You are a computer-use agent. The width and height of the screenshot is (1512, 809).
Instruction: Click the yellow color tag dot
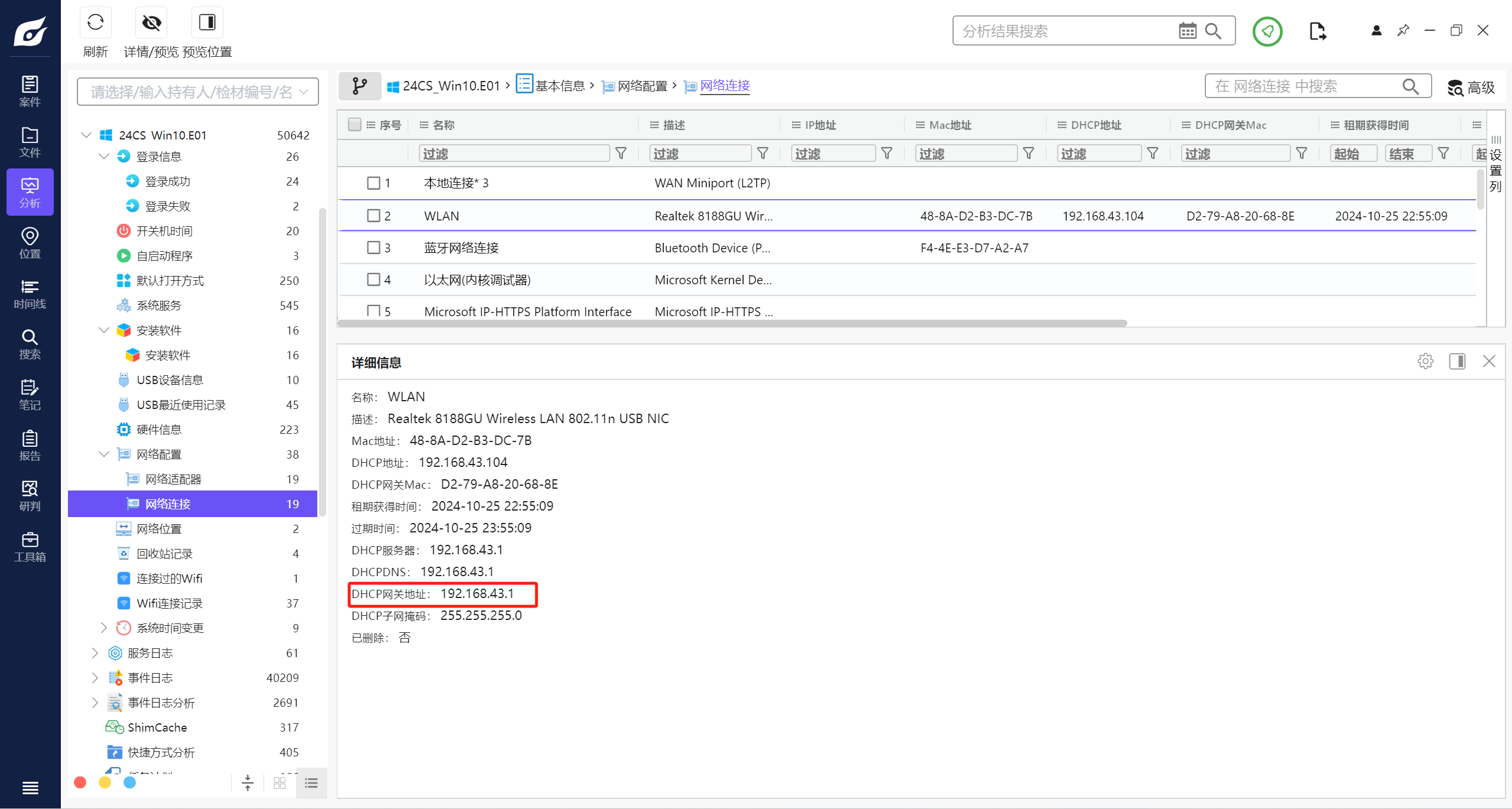(105, 782)
